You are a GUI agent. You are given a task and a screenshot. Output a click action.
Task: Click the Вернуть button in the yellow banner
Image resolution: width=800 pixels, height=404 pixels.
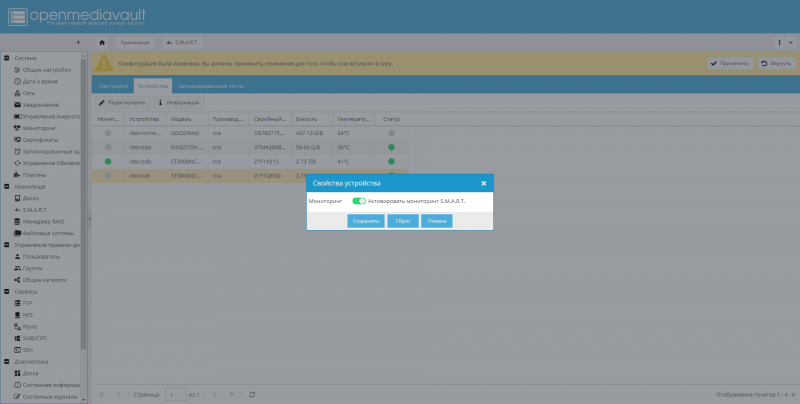click(777, 63)
